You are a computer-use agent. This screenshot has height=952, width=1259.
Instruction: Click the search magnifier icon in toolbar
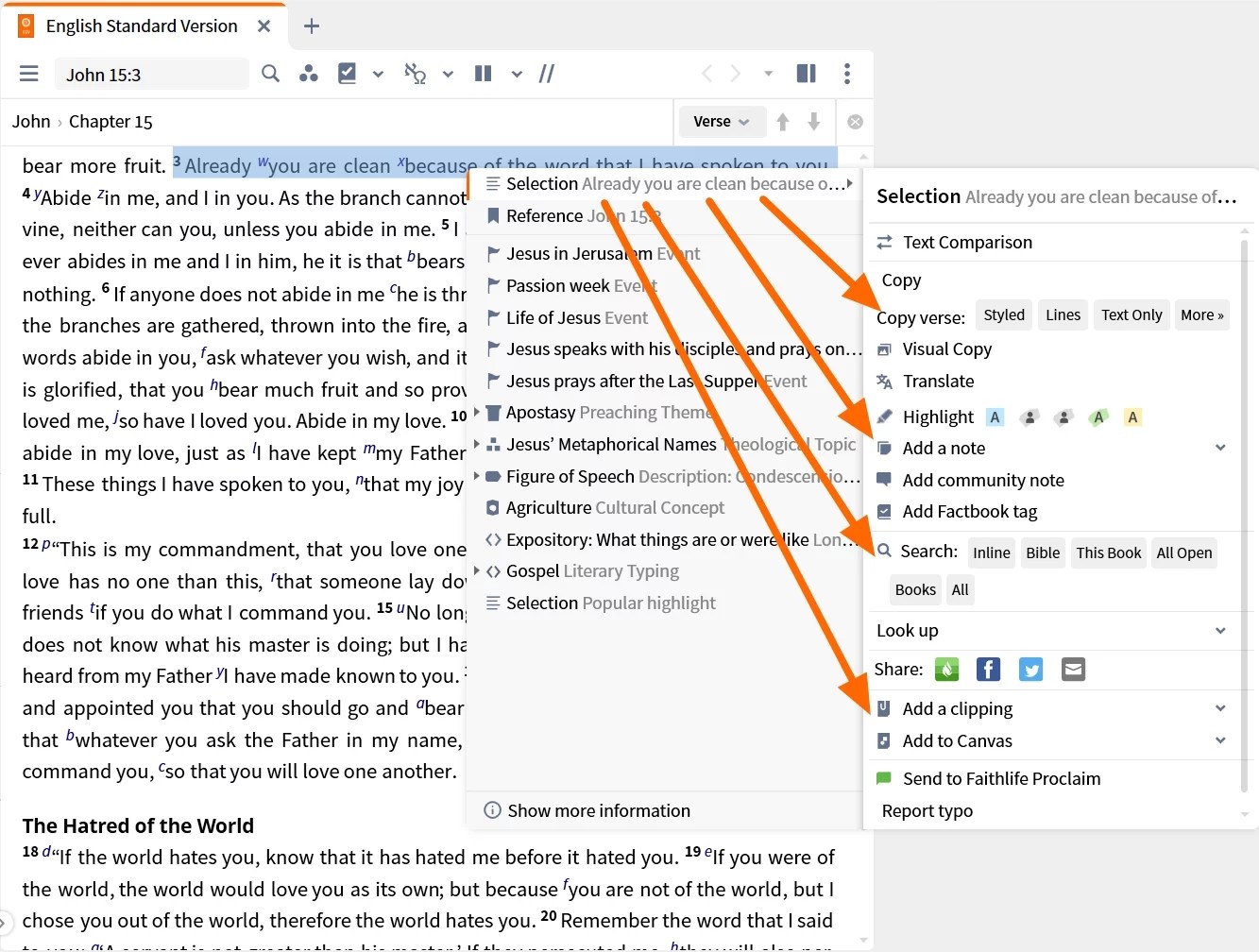(270, 74)
